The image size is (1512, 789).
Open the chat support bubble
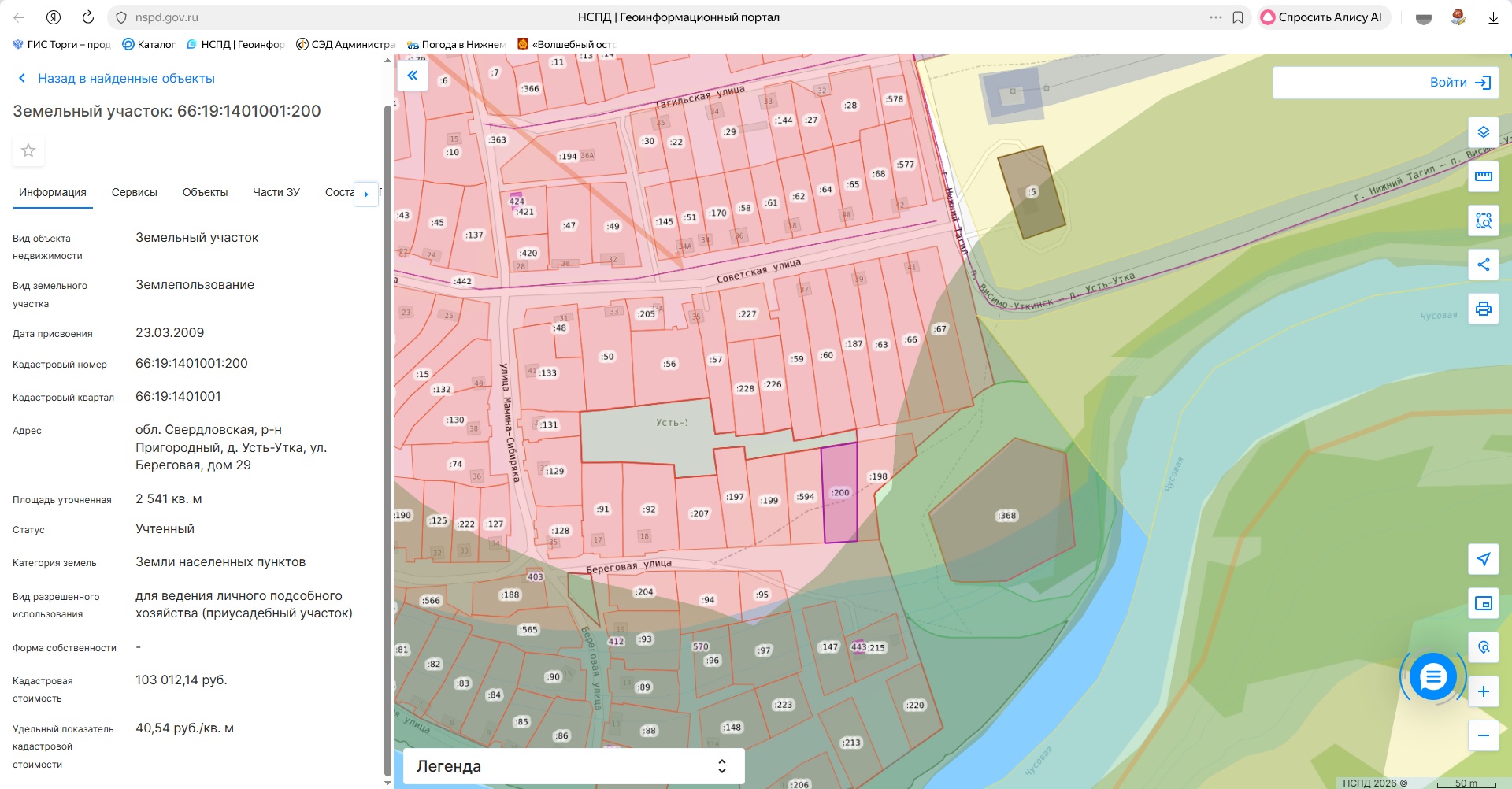pos(1432,676)
